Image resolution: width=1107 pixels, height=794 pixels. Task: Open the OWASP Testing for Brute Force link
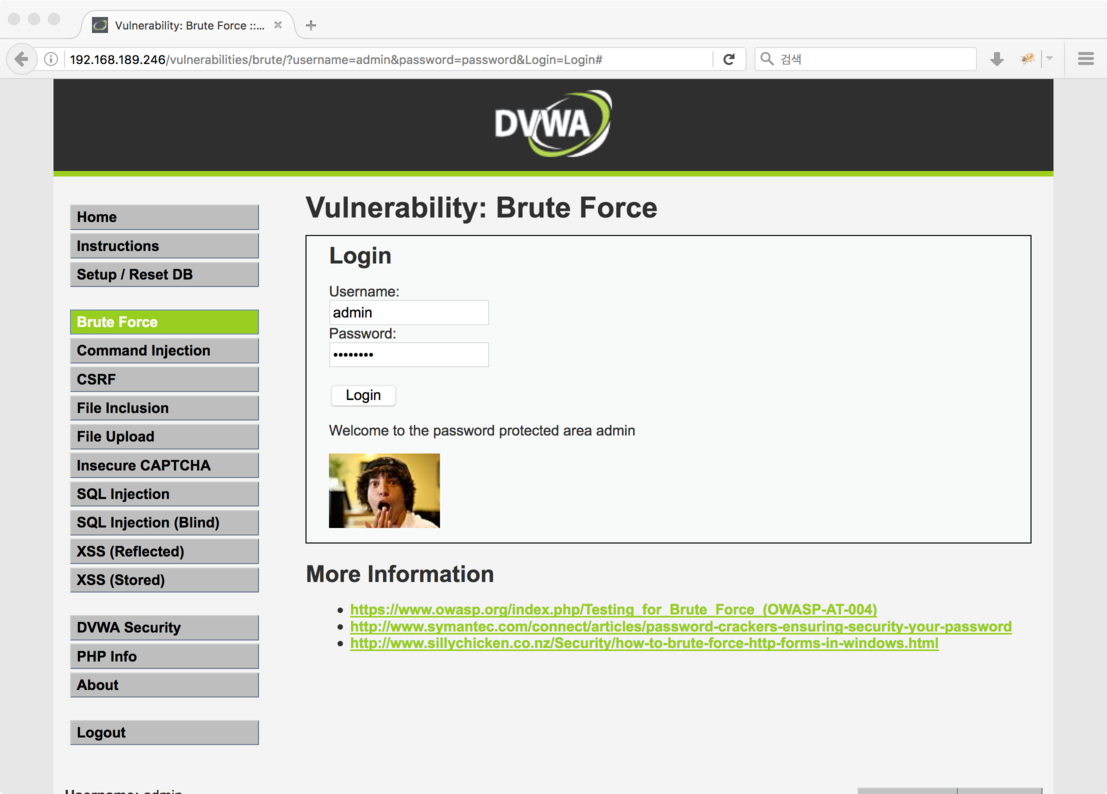614,609
